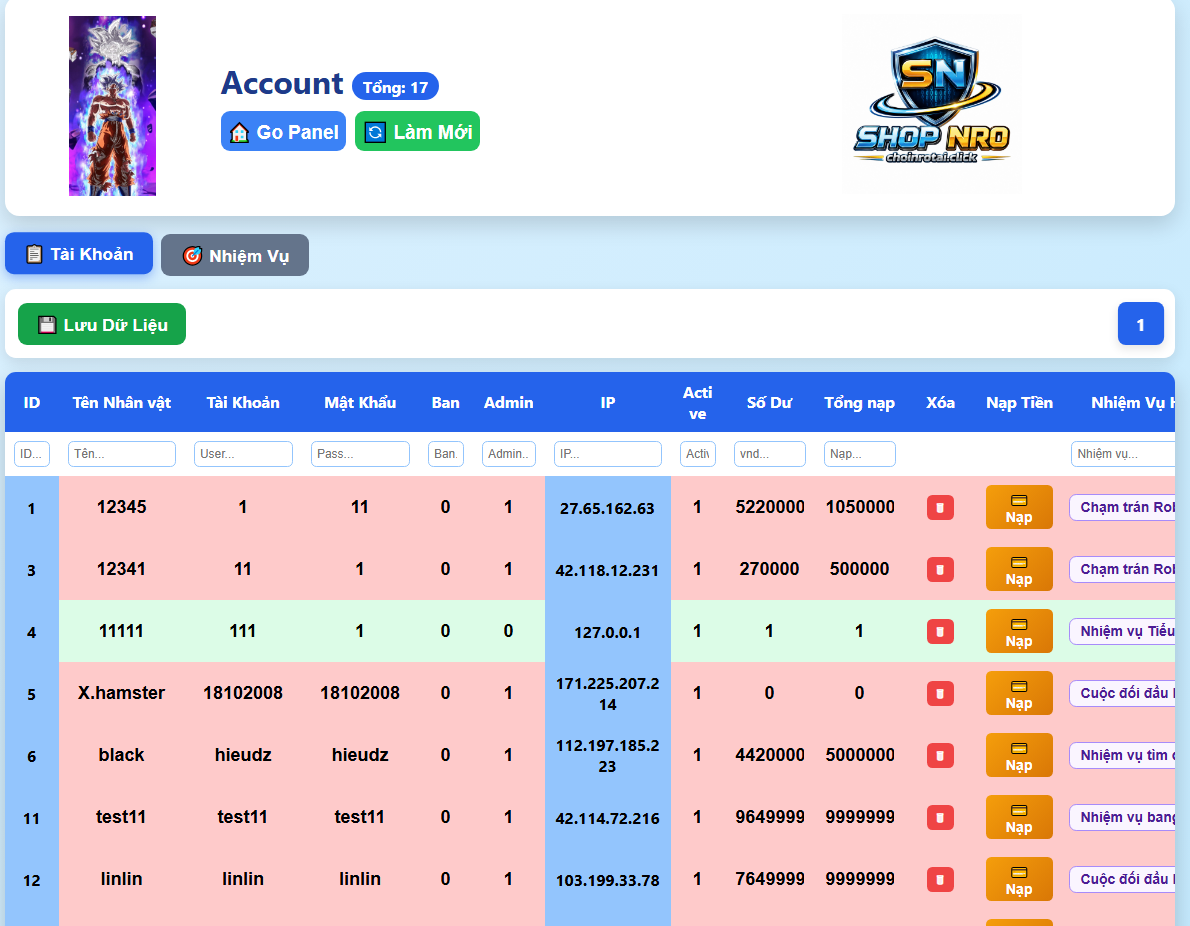Click Nạp button in black row

(1018, 755)
